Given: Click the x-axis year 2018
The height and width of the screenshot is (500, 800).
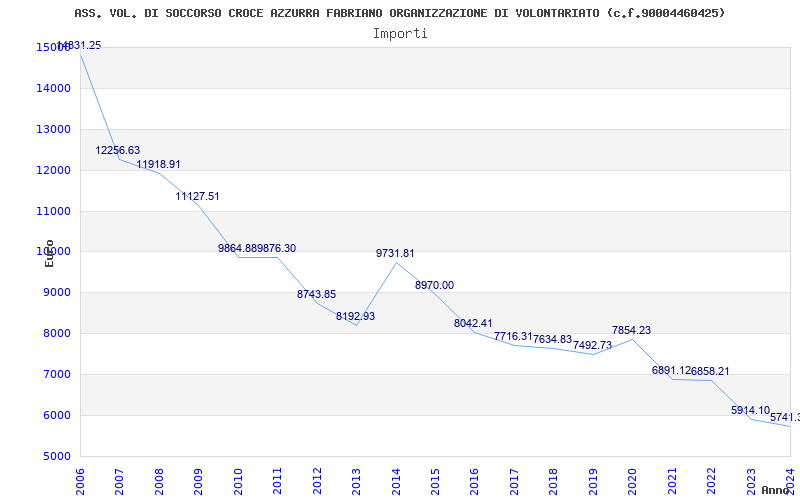Looking at the screenshot, I should (554, 481).
